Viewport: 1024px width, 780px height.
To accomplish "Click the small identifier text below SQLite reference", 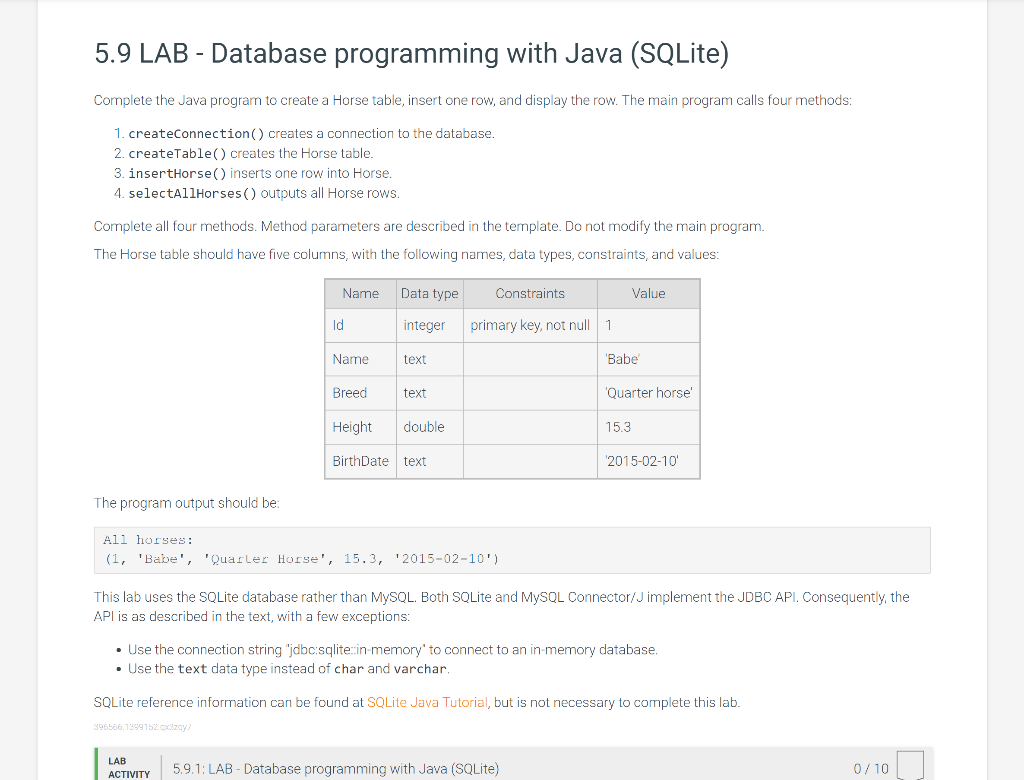I will point(142,726).
